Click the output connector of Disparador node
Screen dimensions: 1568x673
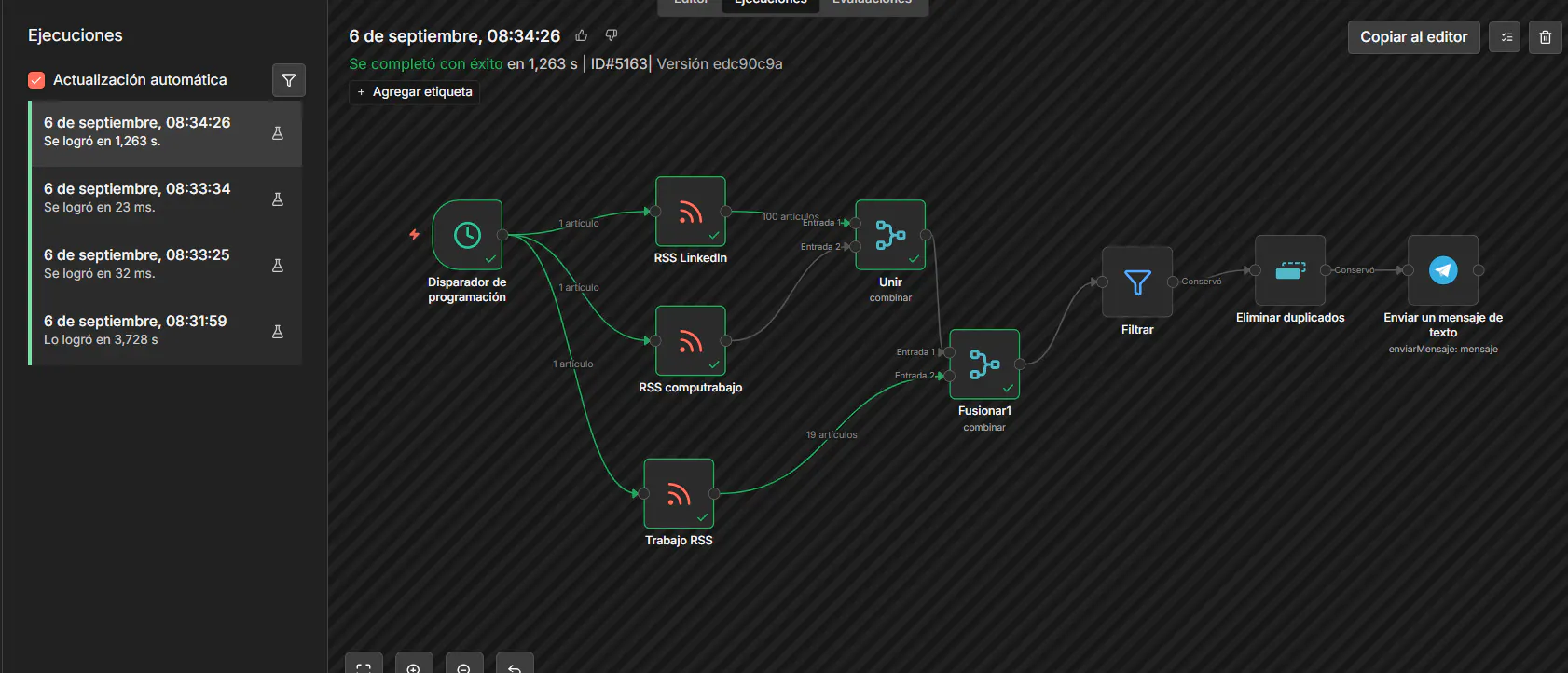coord(502,235)
